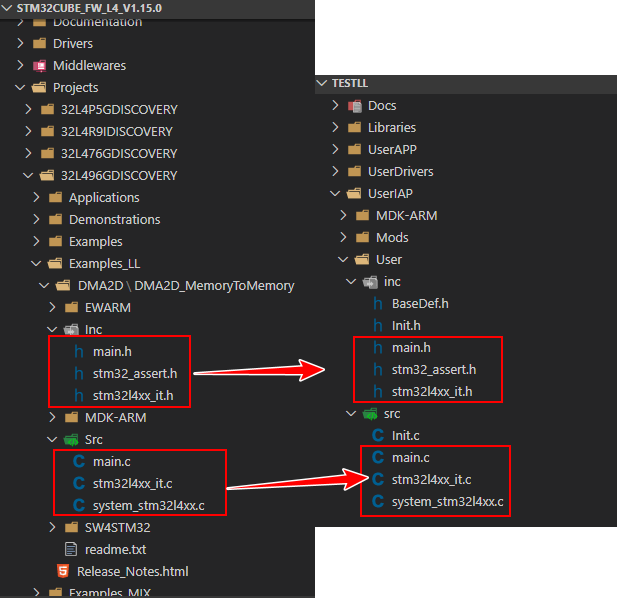Open stm32l4xx_it.h under Inc

(x=133, y=396)
